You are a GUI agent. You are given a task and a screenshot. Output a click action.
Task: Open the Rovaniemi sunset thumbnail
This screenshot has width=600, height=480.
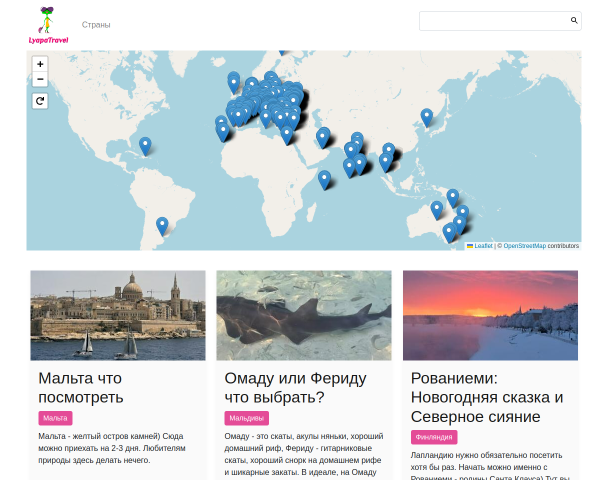tap(490, 315)
